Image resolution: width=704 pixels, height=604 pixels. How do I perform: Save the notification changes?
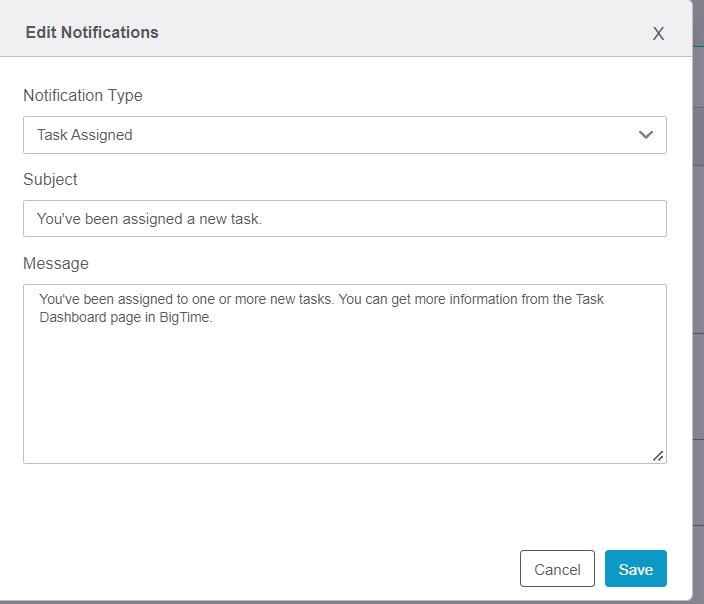tap(635, 569)
